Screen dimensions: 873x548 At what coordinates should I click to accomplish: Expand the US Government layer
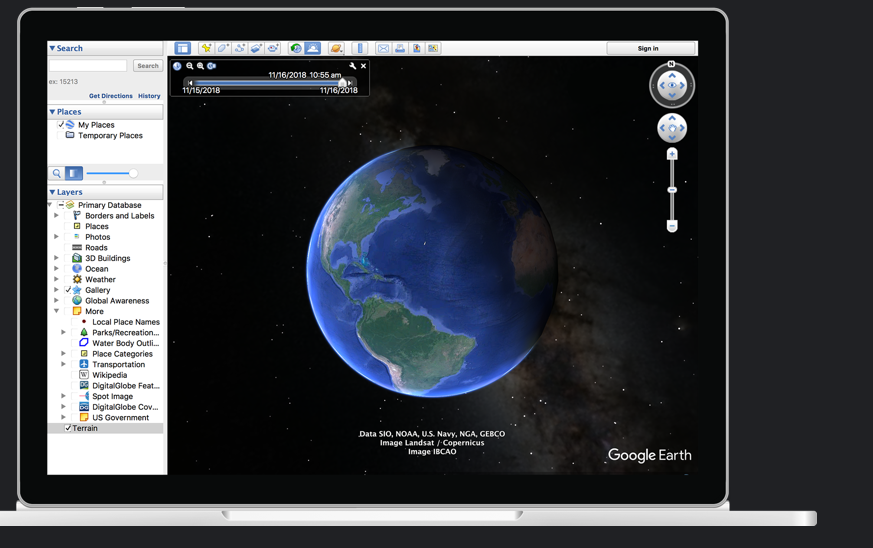tap(63, 417)
